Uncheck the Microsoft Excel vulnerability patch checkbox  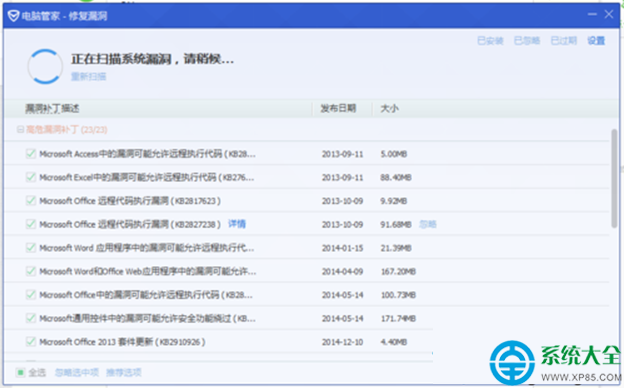[x=31, y=177]
